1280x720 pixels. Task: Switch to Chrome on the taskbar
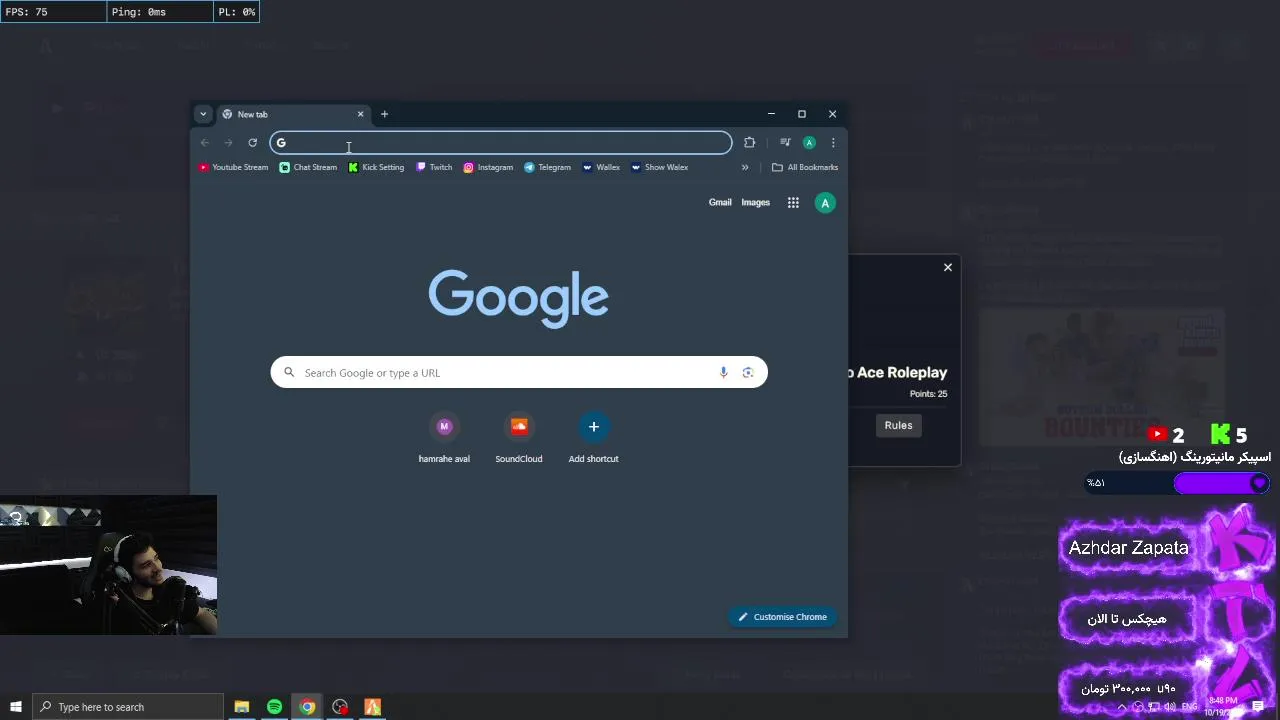(307, 707)
